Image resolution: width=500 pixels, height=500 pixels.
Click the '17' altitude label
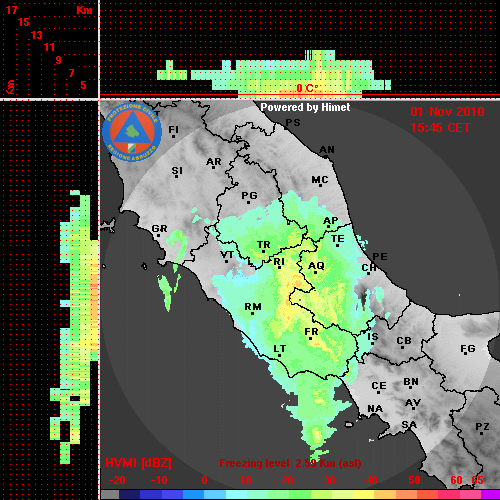point(11,10)
